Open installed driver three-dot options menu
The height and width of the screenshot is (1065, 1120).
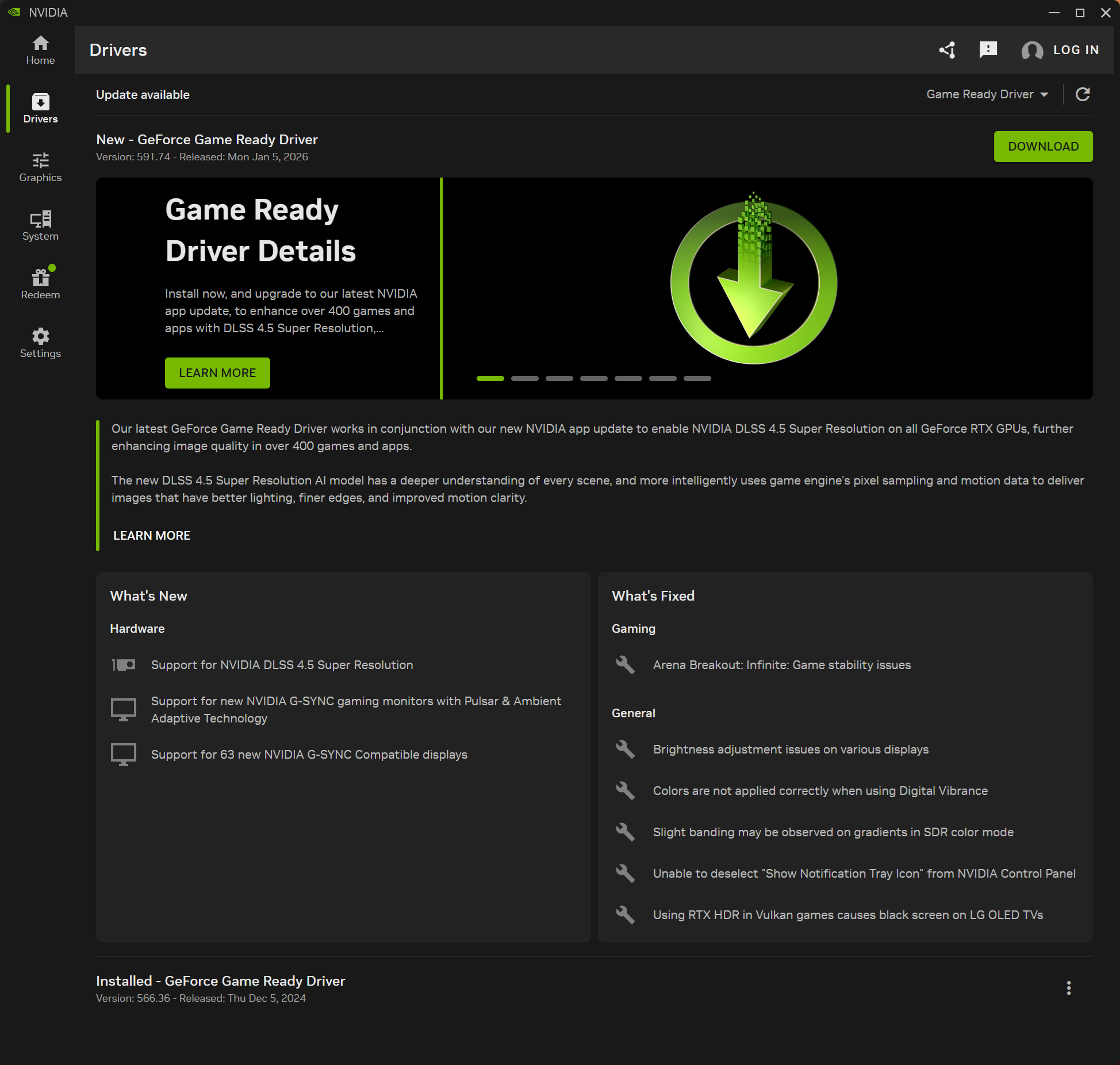[1068, 988]
